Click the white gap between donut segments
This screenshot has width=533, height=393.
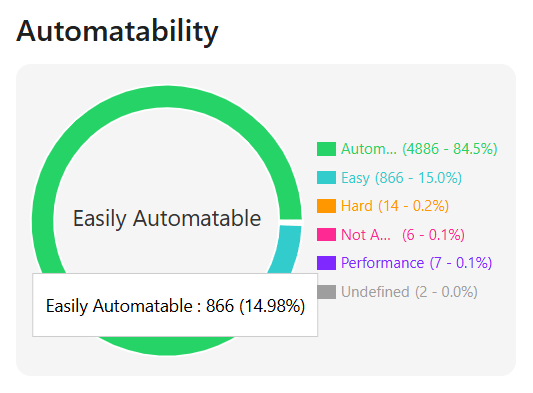pos(291,222)
